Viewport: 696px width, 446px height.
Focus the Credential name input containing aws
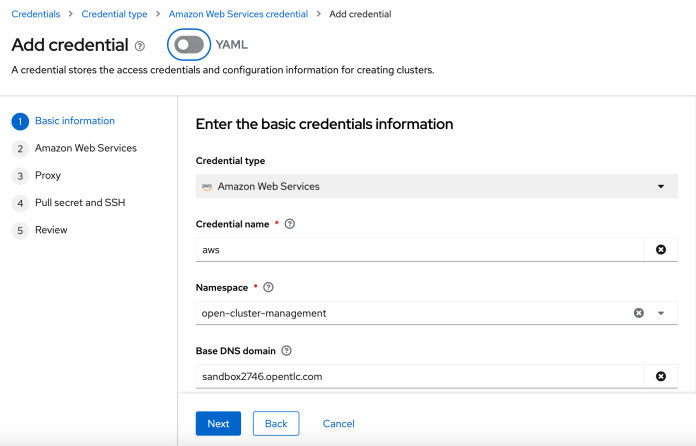420,249
